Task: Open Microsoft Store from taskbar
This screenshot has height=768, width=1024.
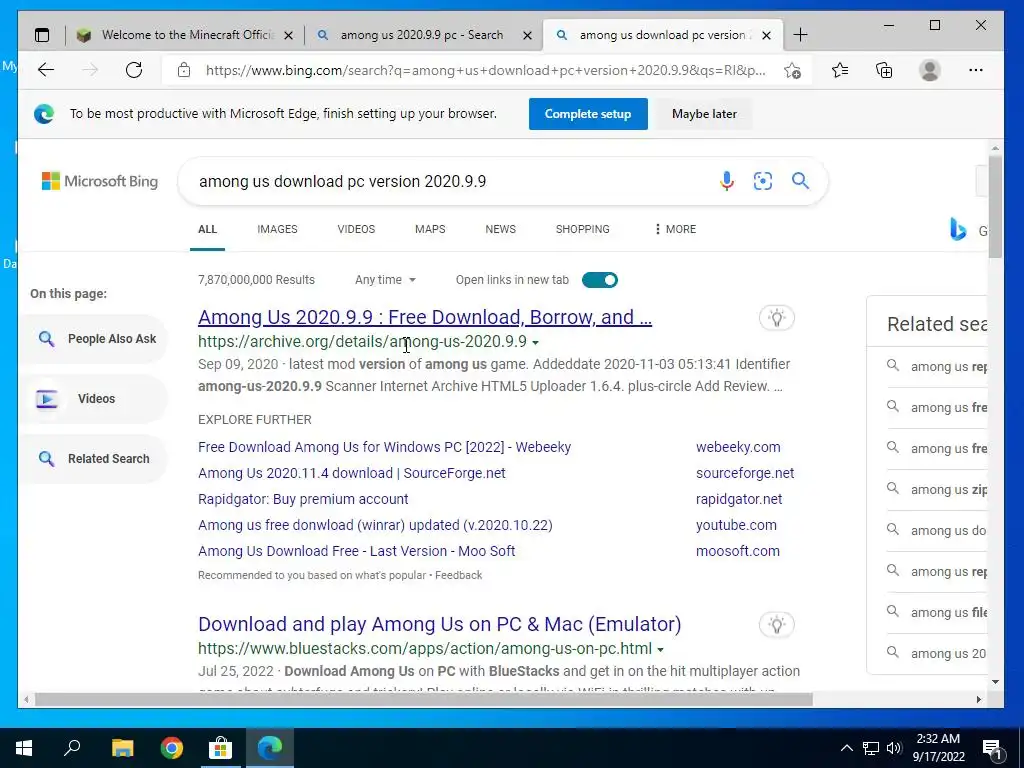Action: pos(221,748)
